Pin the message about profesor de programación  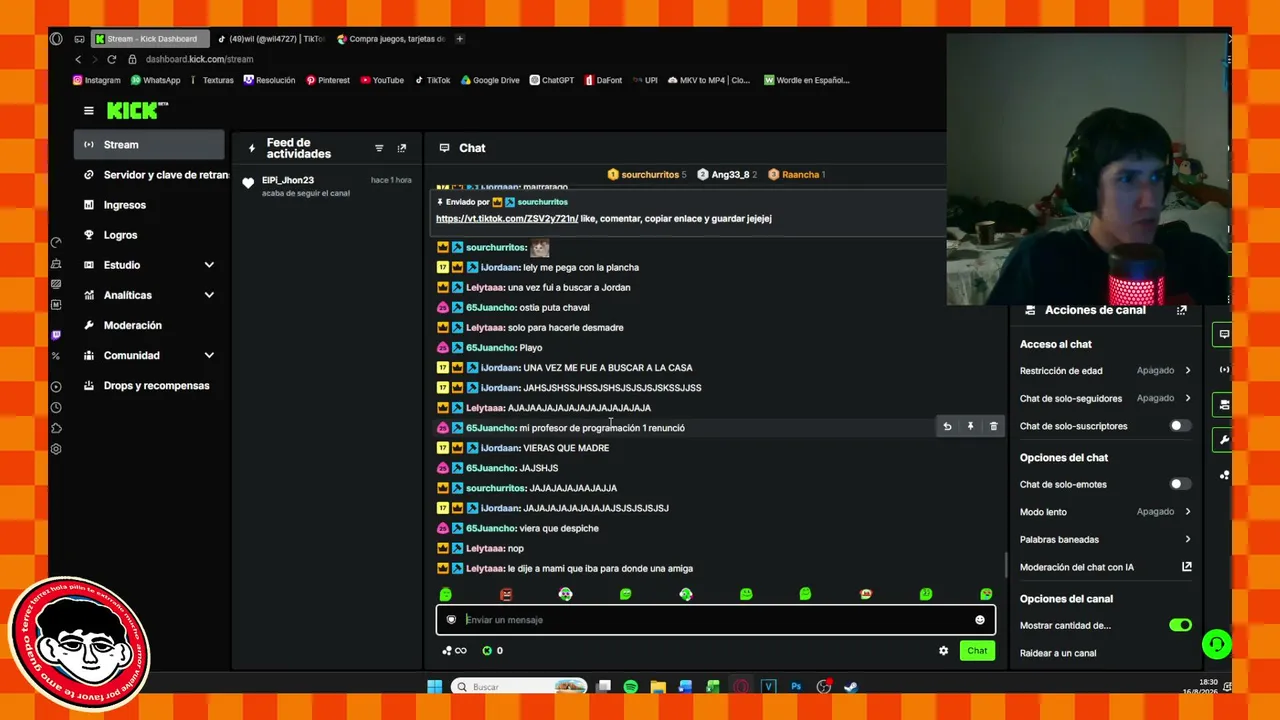pyautogui.click(x=970, y=427)
